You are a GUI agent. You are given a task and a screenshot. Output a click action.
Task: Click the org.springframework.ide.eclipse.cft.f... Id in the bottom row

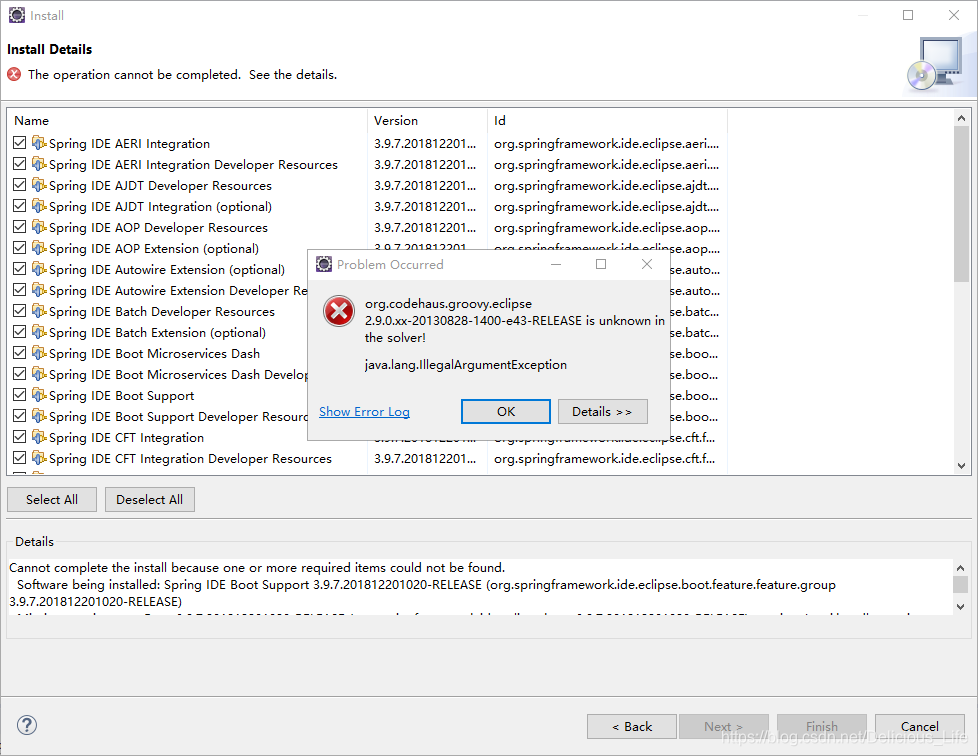604,458
